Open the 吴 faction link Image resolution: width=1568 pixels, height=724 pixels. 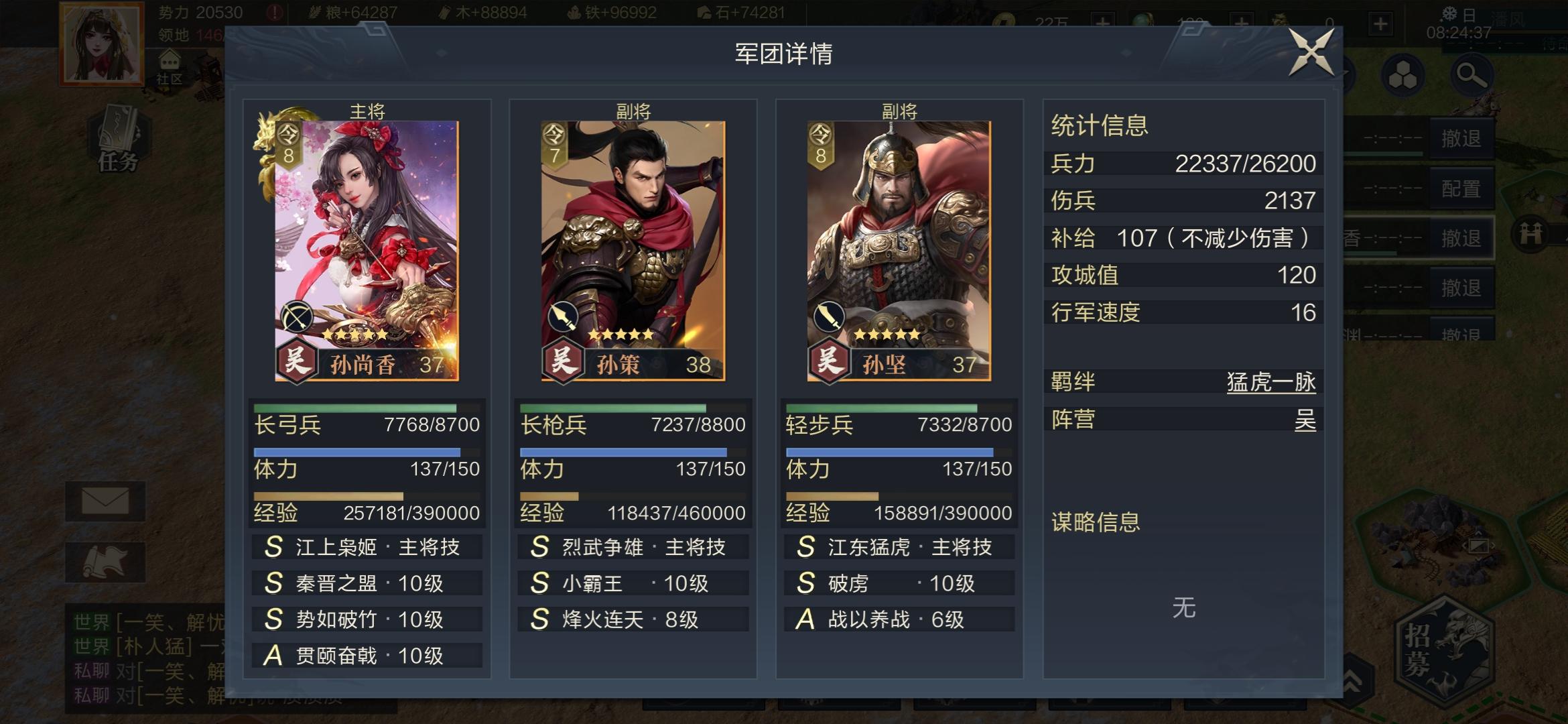[x=1305, y=420]
